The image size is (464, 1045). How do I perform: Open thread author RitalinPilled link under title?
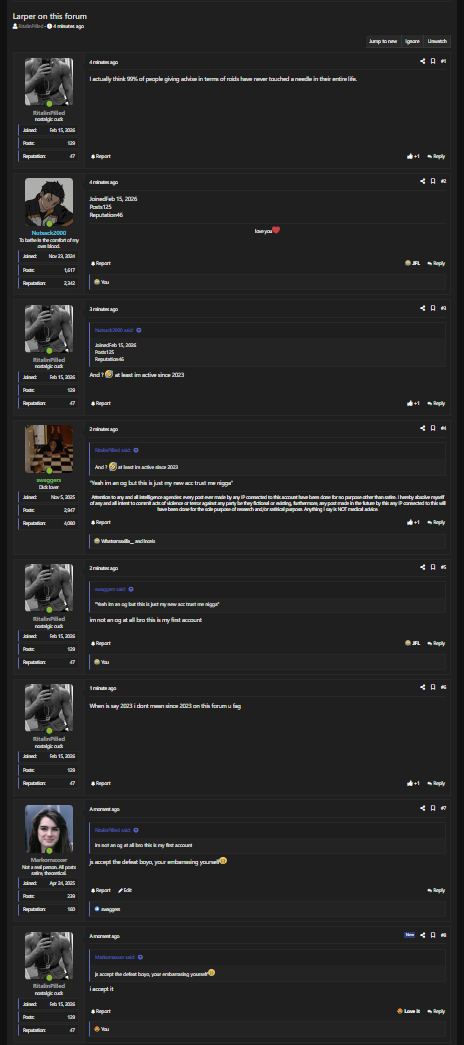(x=29, y=26)
